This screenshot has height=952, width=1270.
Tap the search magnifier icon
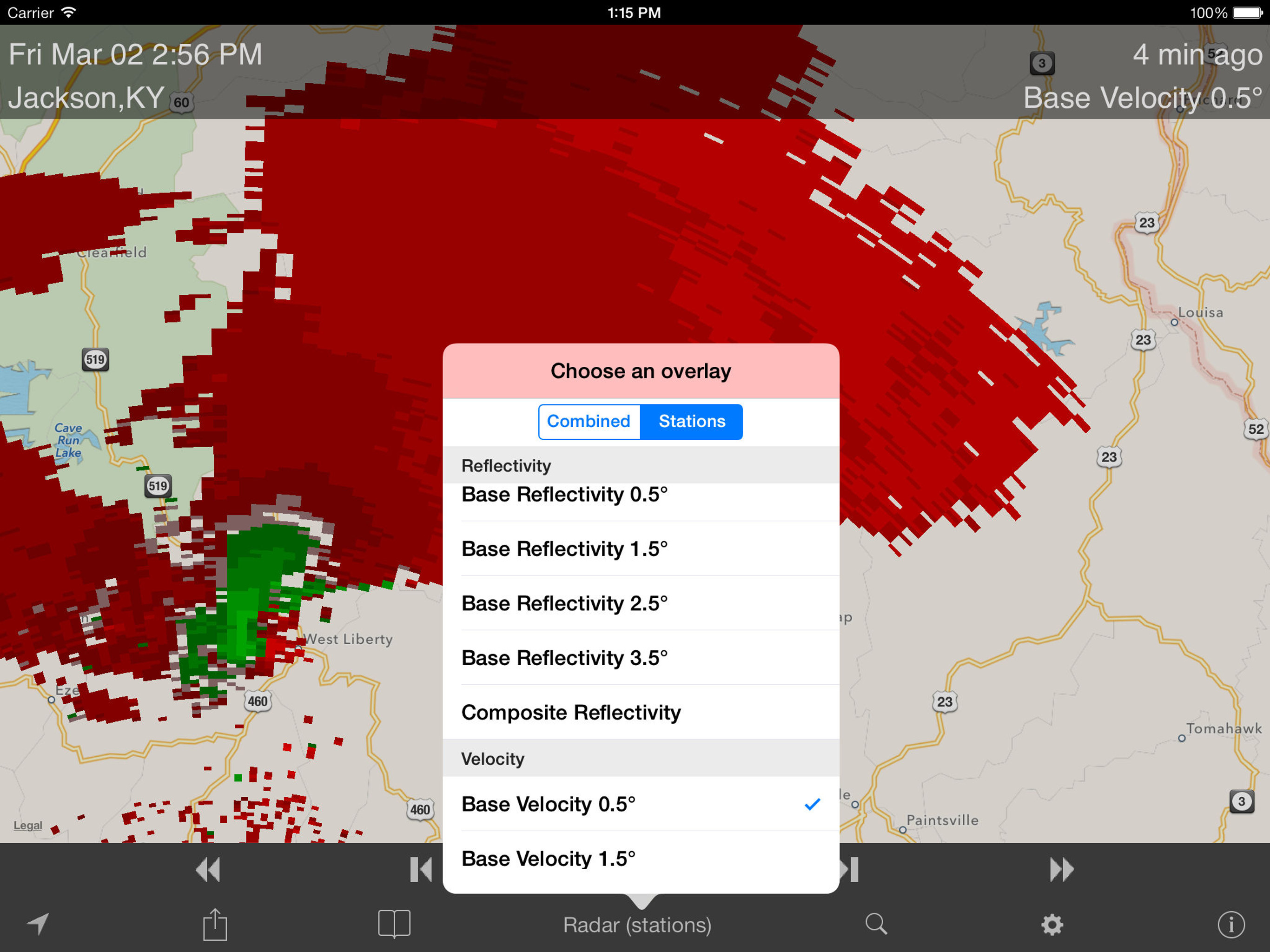click(x=875, y=924)
